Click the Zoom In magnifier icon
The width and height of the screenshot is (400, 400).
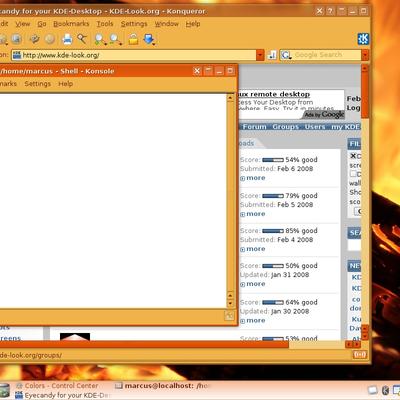[x=100, y=39]
